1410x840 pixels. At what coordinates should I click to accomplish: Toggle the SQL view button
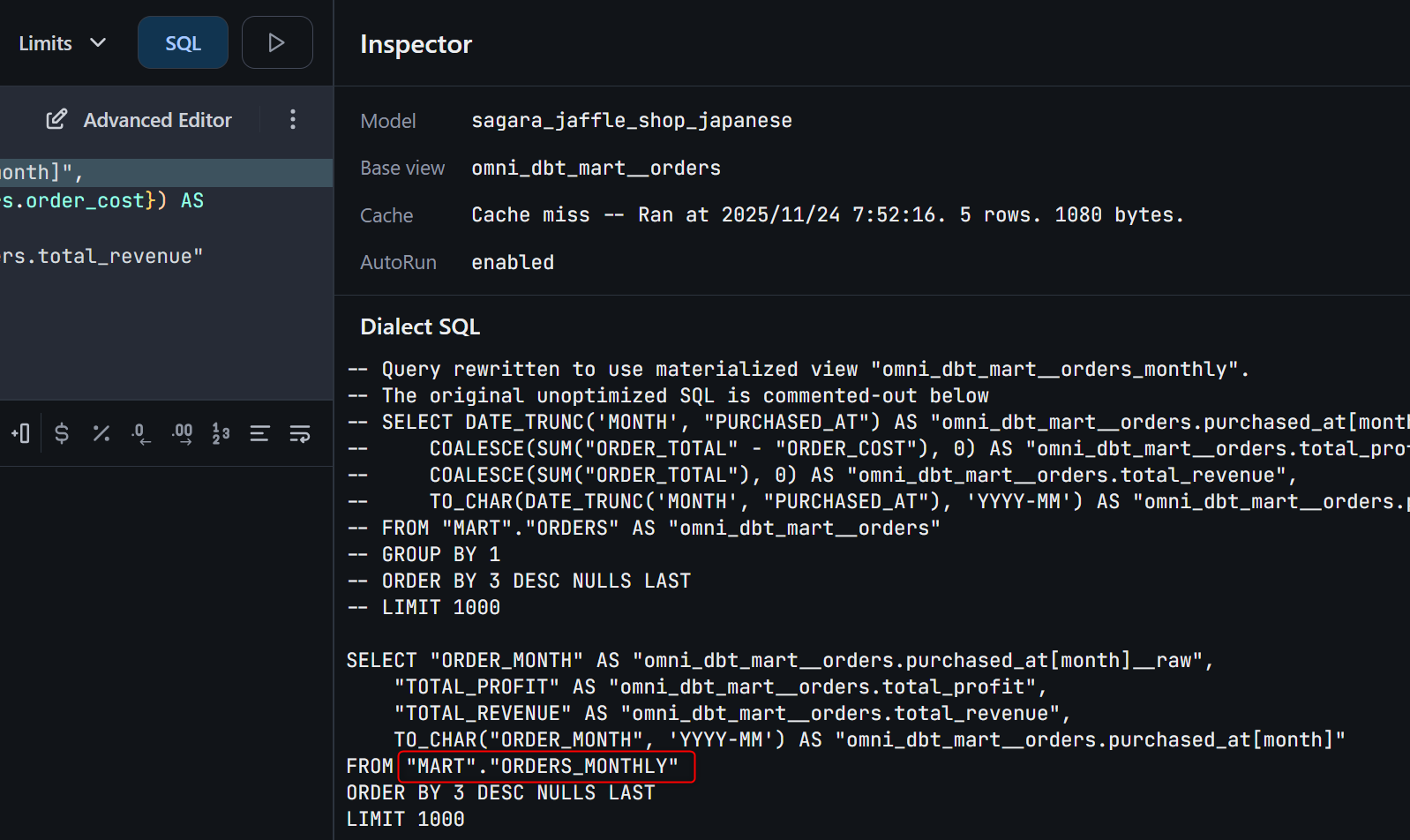[x=183, y=42]
